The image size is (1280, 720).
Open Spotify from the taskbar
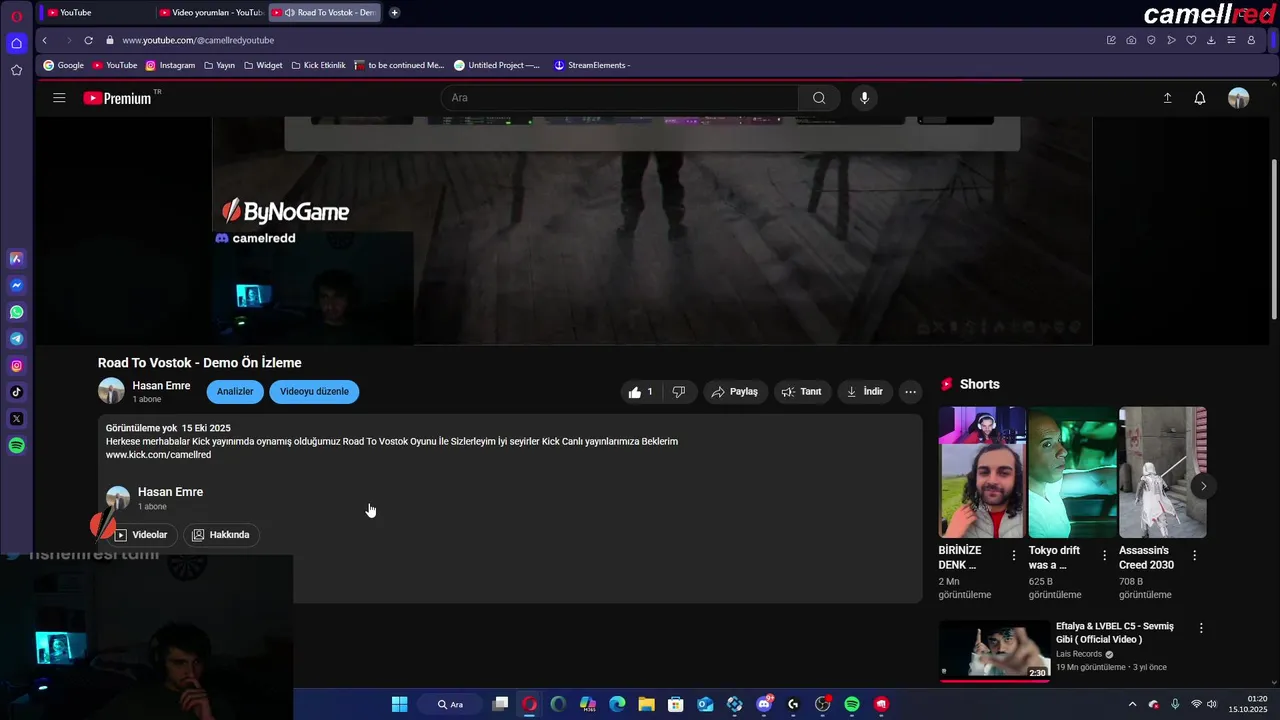[852, 704]
